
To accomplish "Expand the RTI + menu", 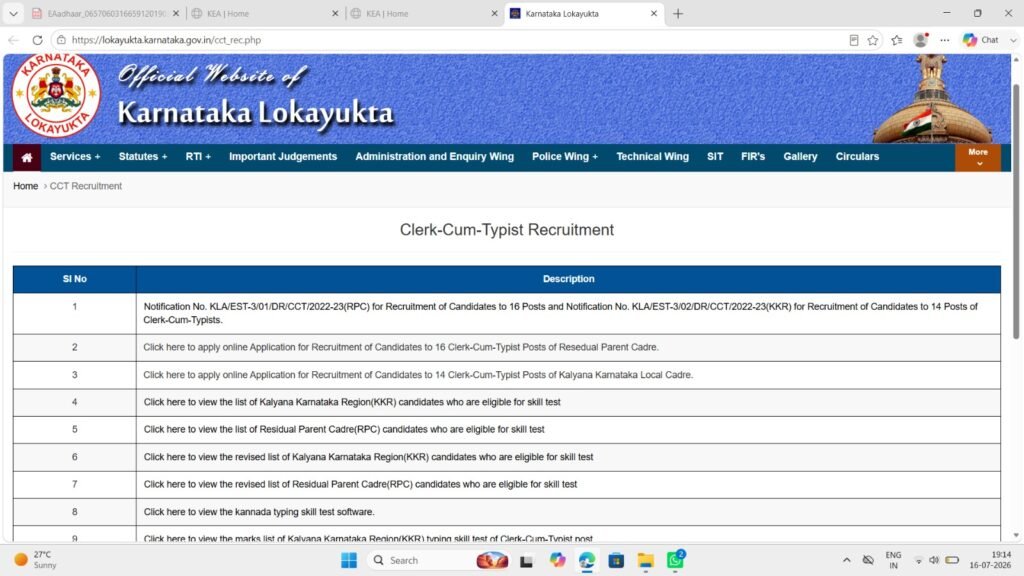I will tap(198, 157).
